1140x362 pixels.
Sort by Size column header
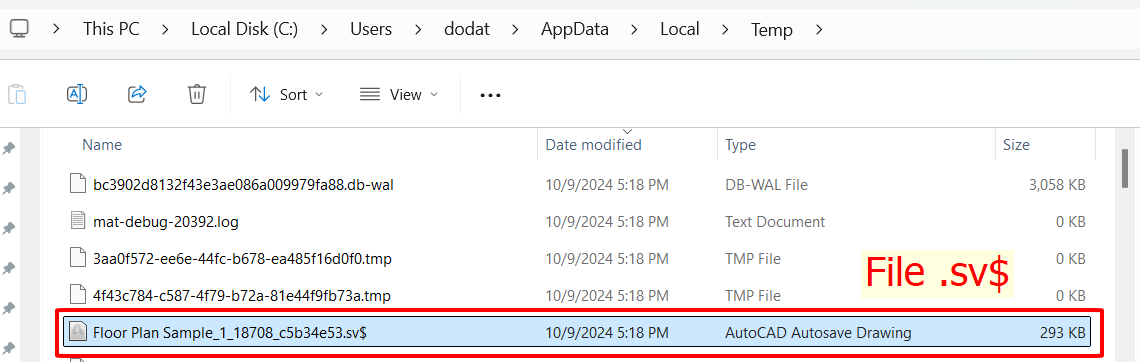[x=1016, y=145]
